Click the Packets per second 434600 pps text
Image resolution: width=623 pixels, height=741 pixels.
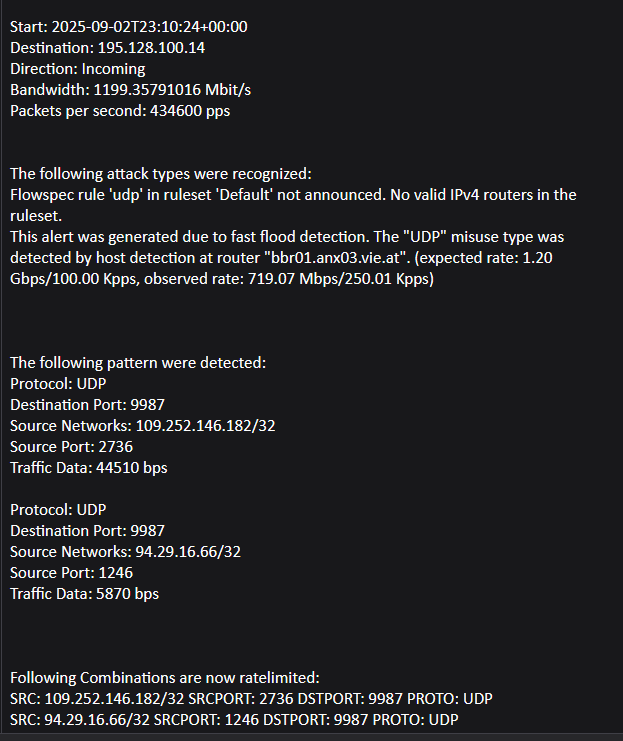coord(120,111)
